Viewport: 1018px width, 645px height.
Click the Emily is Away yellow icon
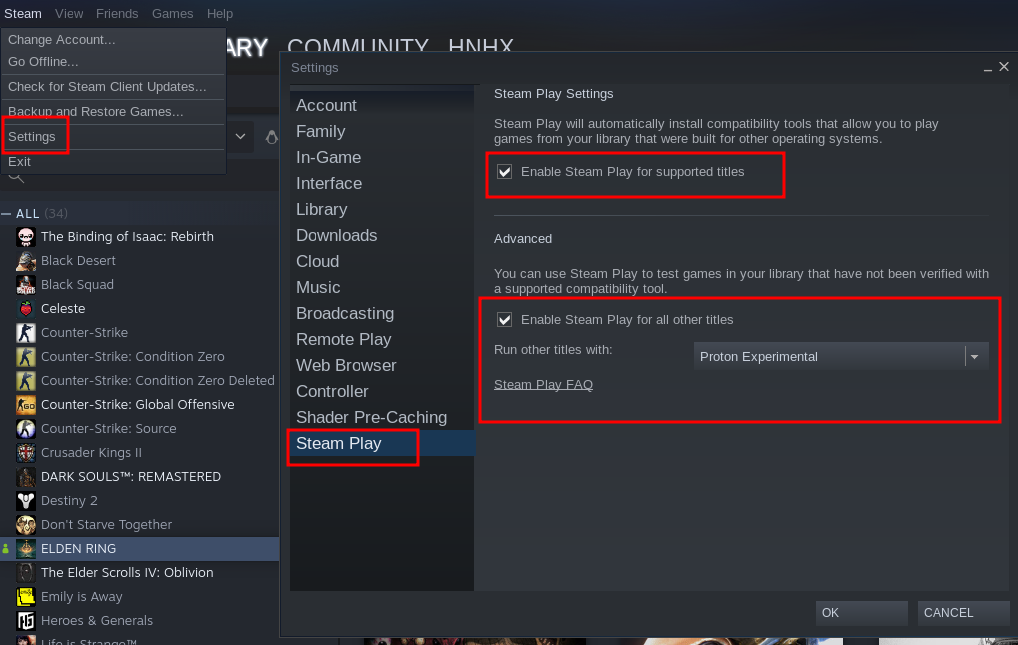26,597
